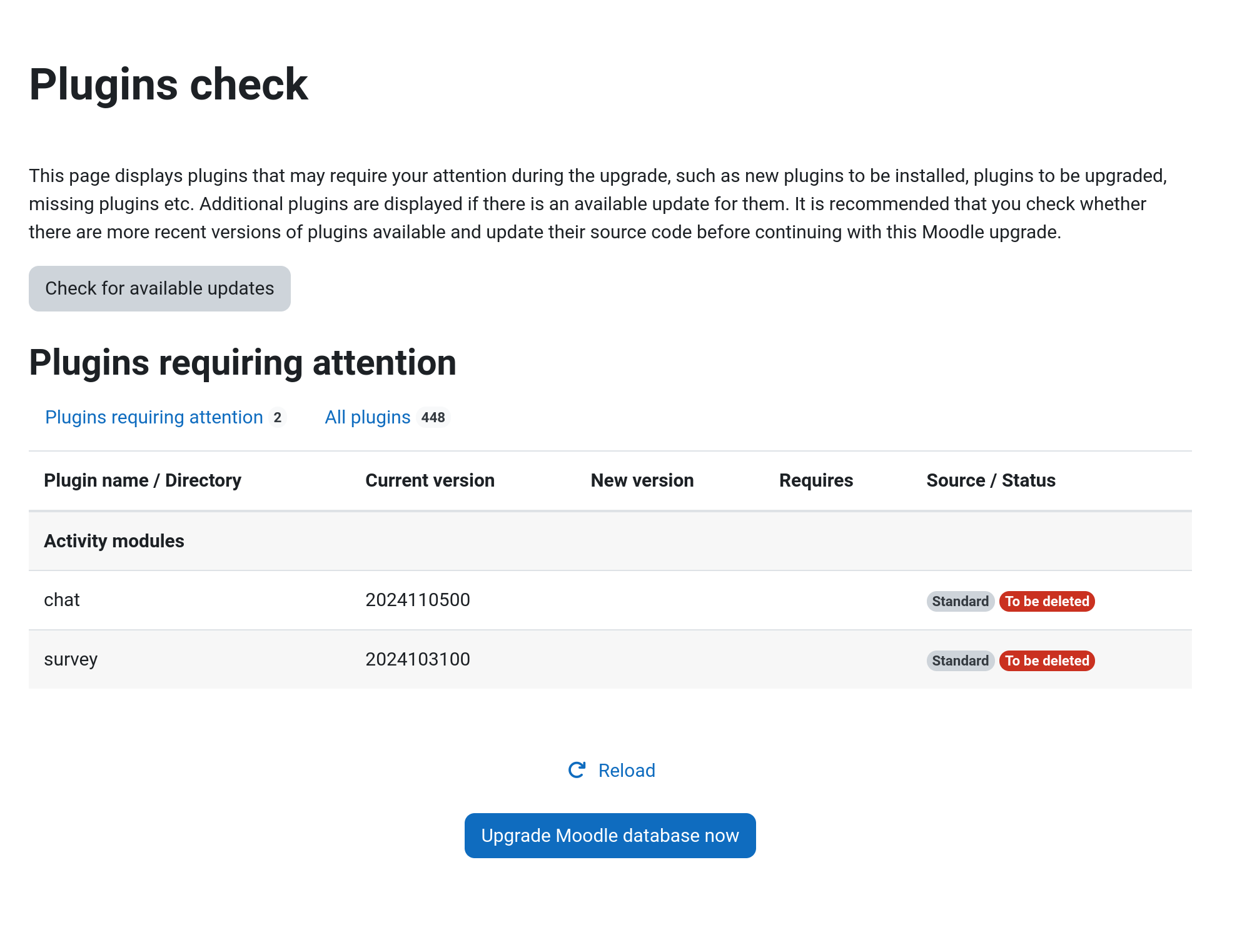This screenshot has width=1237, height=952.
Task: Click Current version column header
Action: (x=430, y=480)
